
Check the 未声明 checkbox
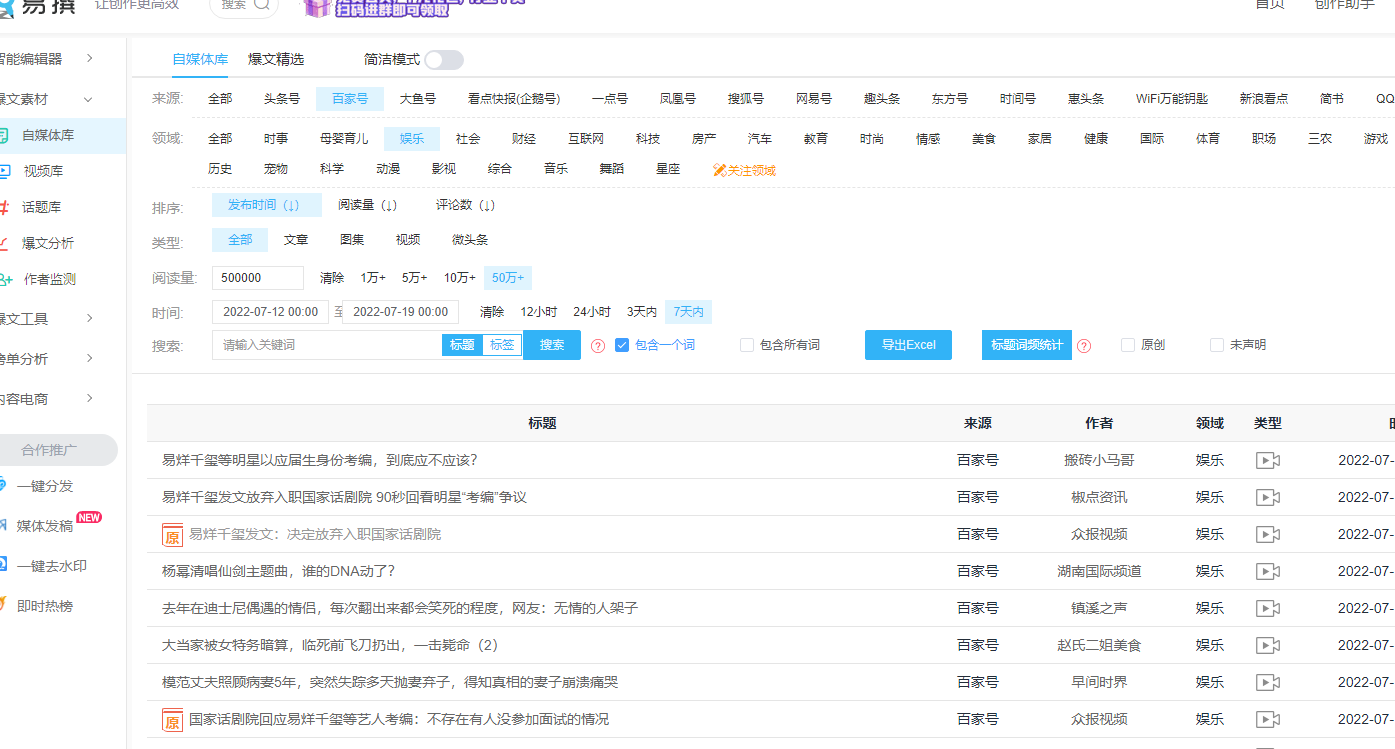point(1217,345)
